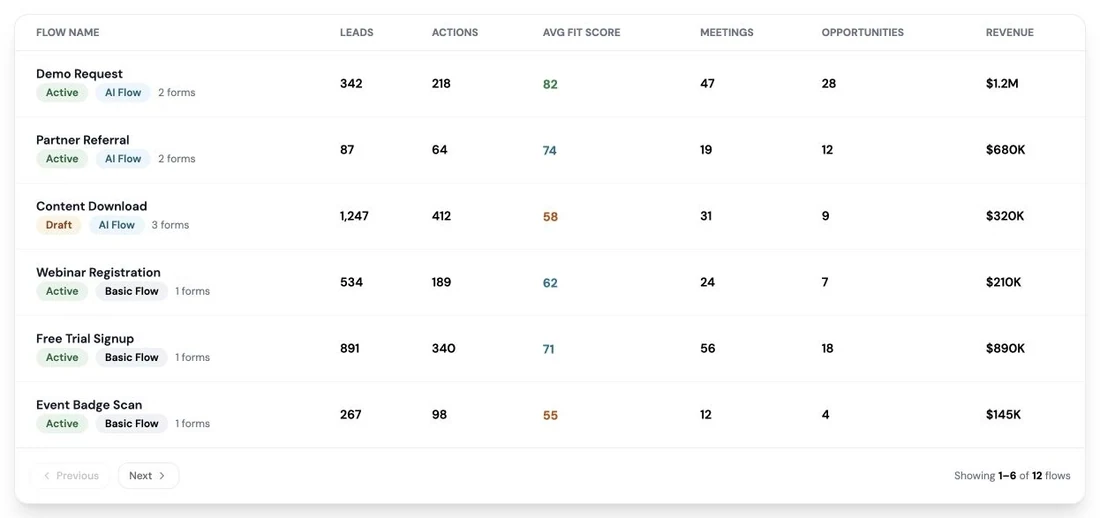The image size is (1100, 518).
Task: Click the AI Flow tag under Demo Request
Action: point(123,93)
